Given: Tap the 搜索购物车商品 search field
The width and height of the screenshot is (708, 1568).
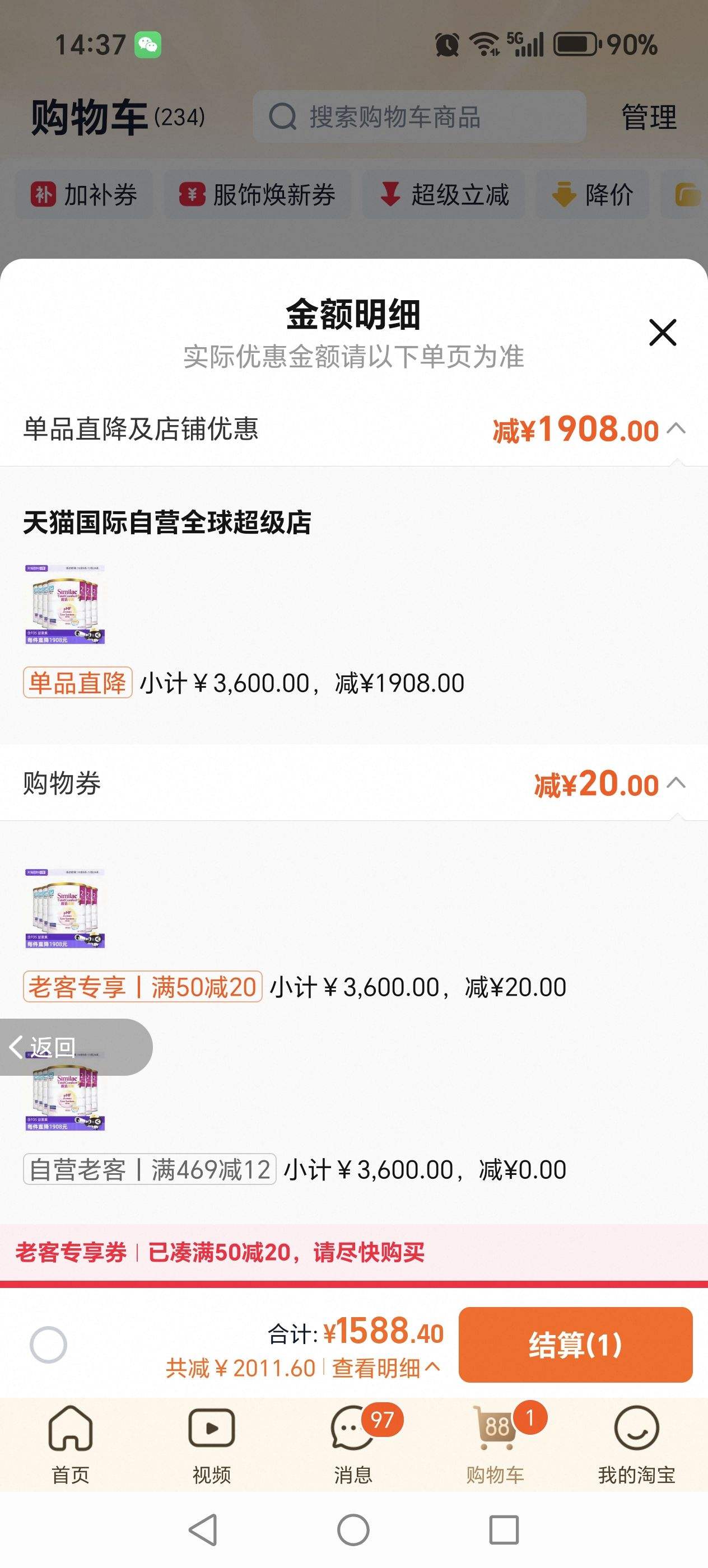Looking at the screenshot, I should coord(419,117).
